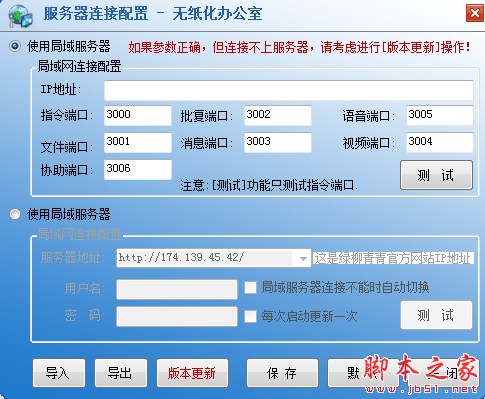Click the 用户名 input field

pyautogui.click(x=177, y=289)
